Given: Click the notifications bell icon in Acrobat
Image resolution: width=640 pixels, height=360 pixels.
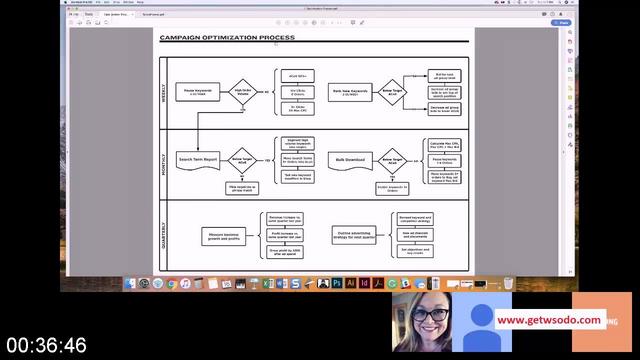Looking at the screenshot, I should pos(561,14).
